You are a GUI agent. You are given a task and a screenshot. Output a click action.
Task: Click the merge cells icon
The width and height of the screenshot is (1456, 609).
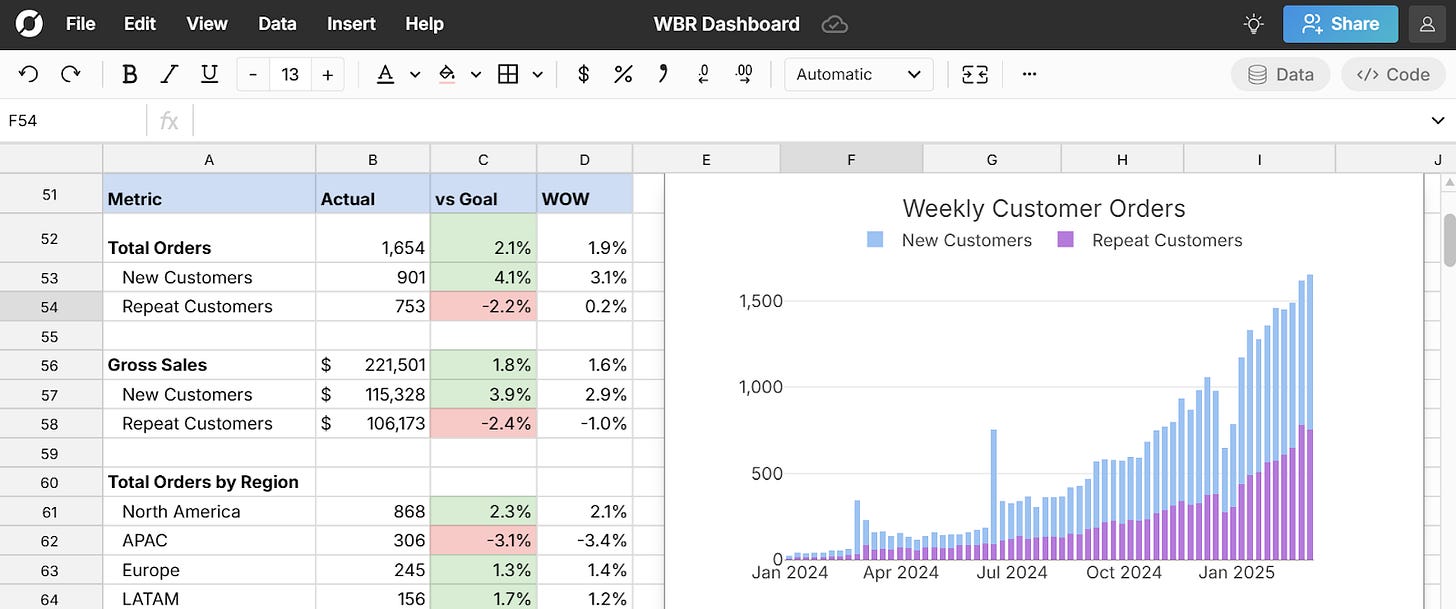975,74
